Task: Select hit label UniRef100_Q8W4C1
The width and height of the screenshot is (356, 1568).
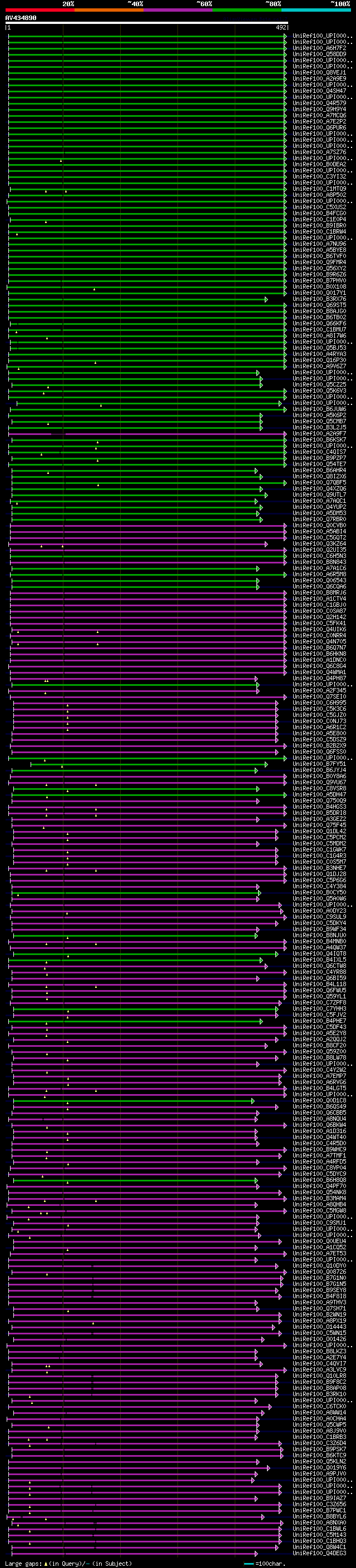Action: [x=319, y=1547]
